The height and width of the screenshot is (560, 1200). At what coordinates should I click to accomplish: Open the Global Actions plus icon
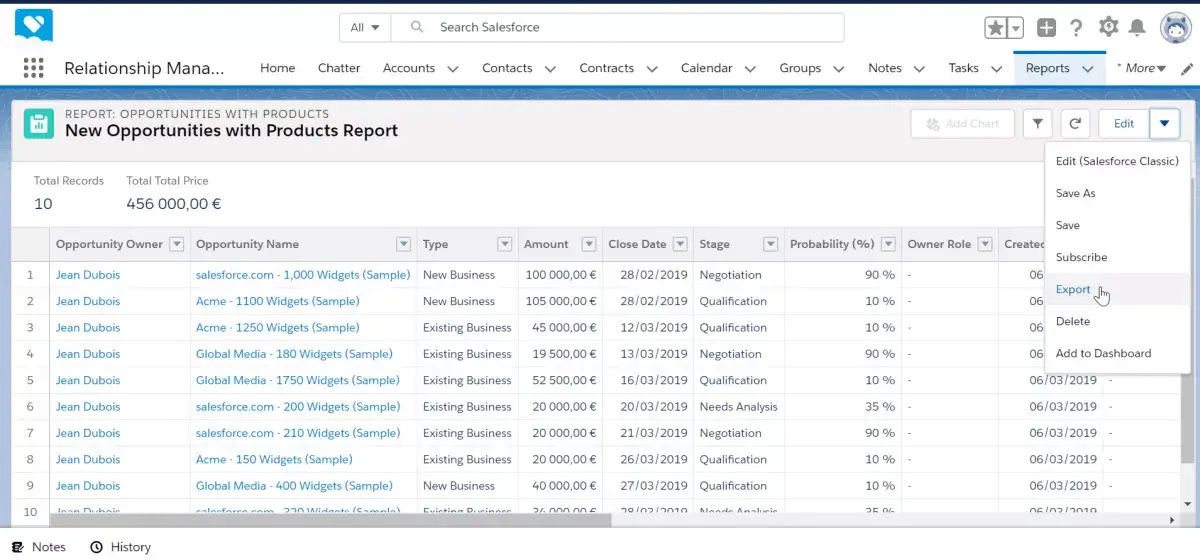coord(1046,28)
